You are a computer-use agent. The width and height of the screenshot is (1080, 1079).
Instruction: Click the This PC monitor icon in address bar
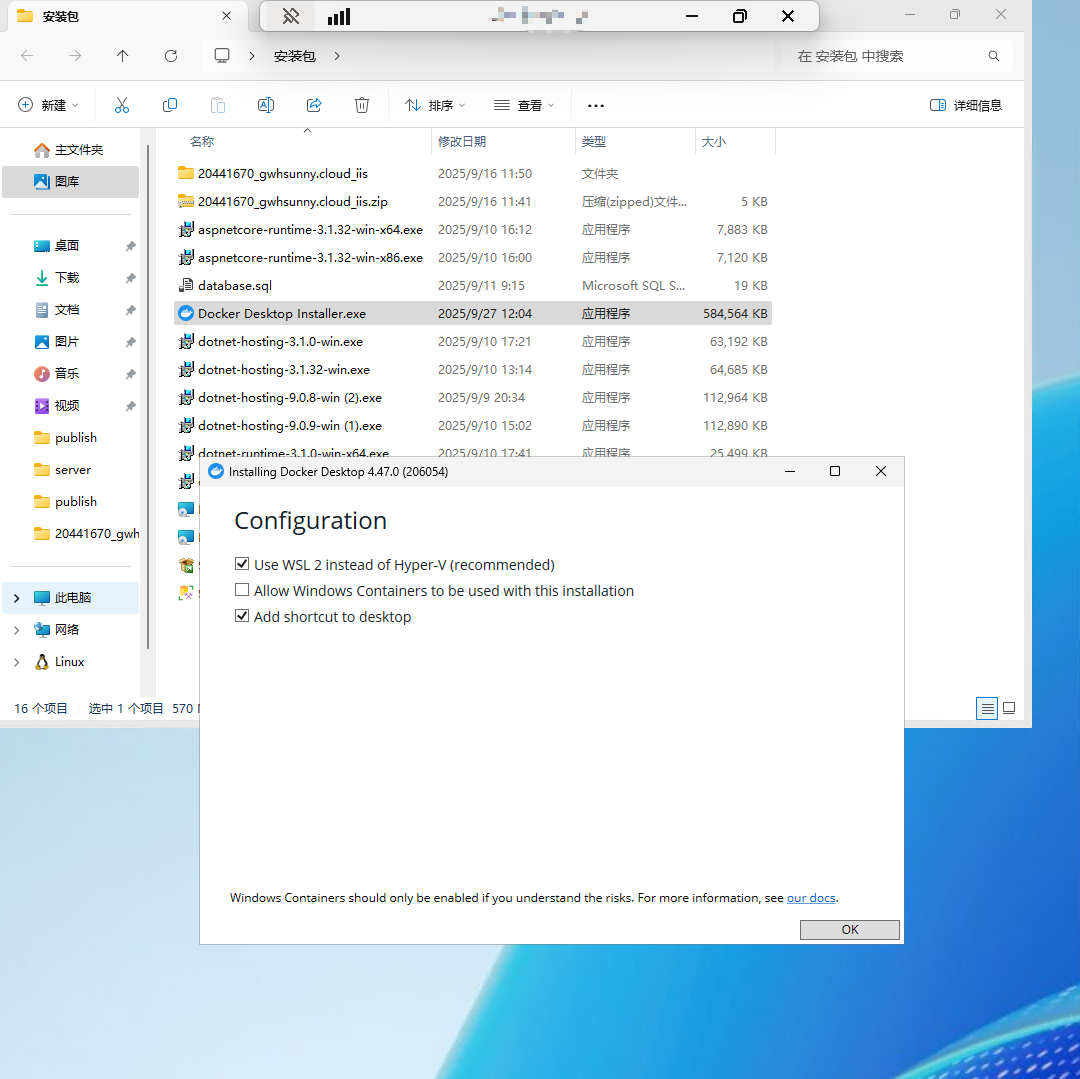click(x=222, y=56)
